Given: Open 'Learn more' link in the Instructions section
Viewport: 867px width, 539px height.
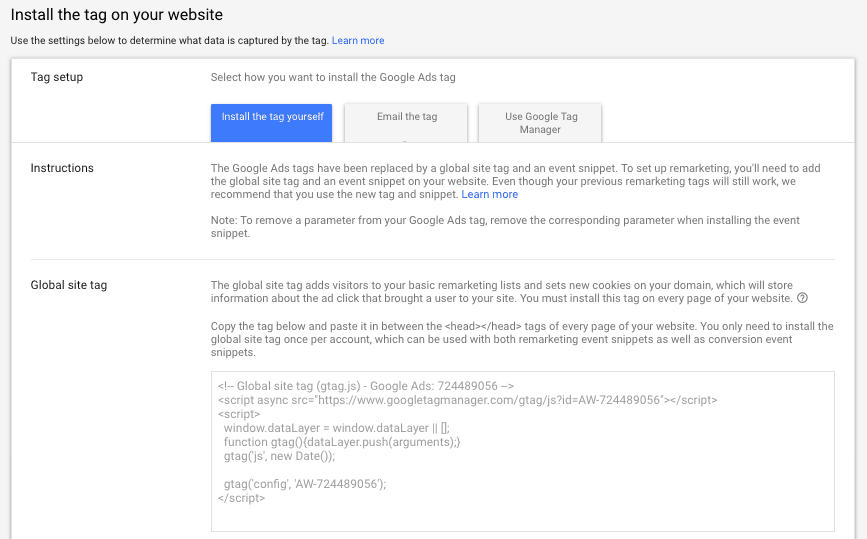Looking at the screenshot, I should [x=489, y=194].
